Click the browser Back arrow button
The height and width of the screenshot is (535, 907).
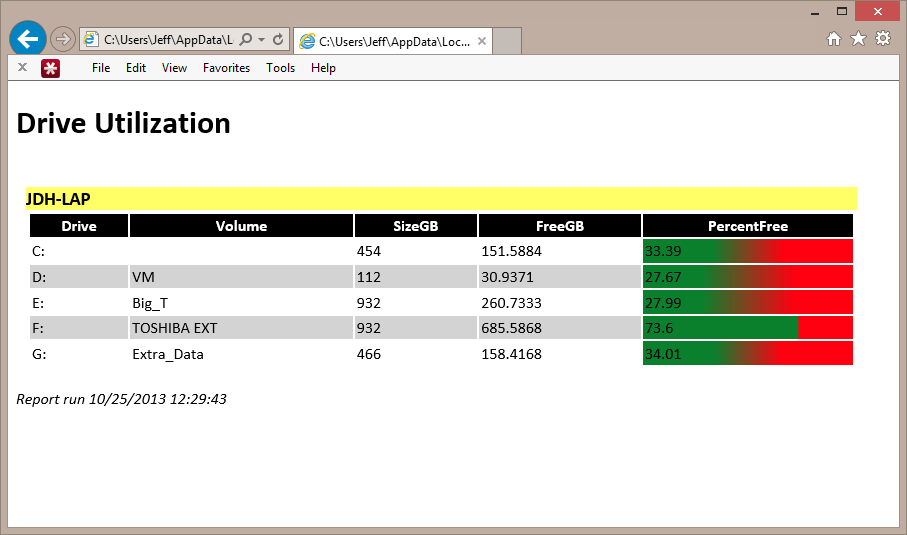pyautogui.click(x=28, y=39)
